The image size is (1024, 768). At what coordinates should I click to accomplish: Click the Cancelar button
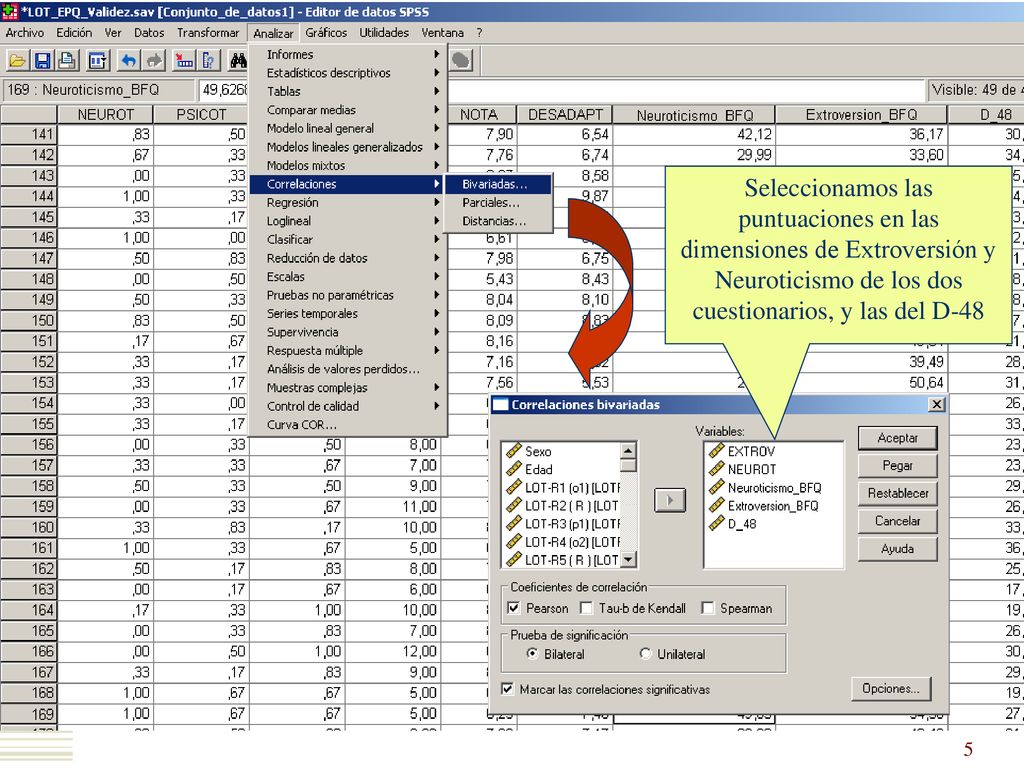tap(897, 521)
